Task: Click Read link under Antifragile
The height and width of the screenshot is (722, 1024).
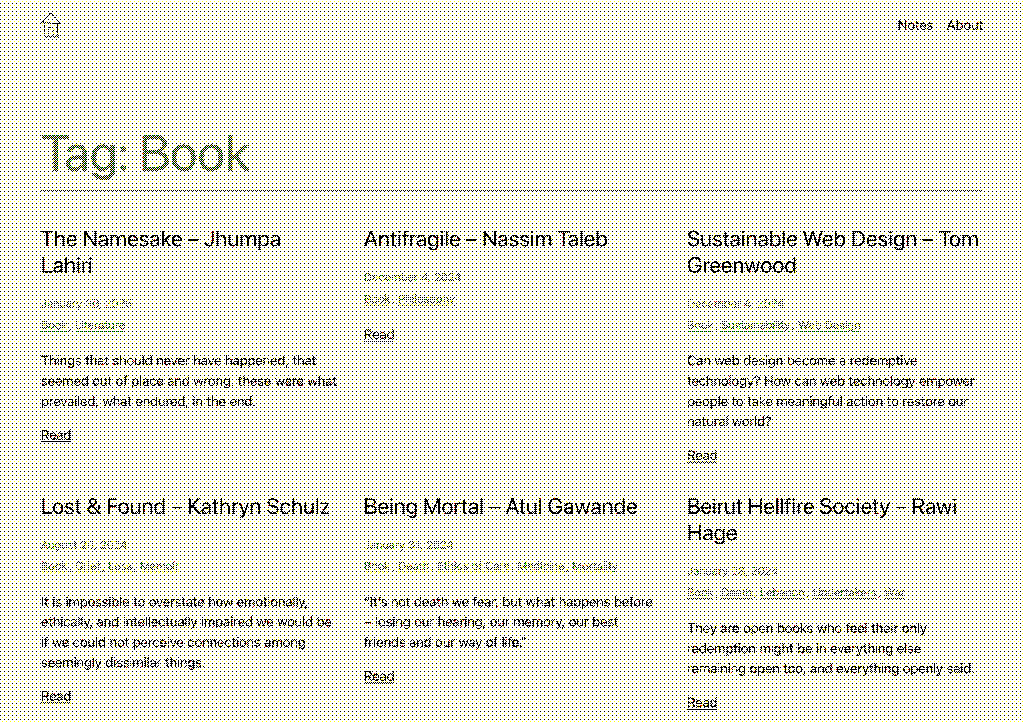Action: pyautogui.click(x=379, y=334)
